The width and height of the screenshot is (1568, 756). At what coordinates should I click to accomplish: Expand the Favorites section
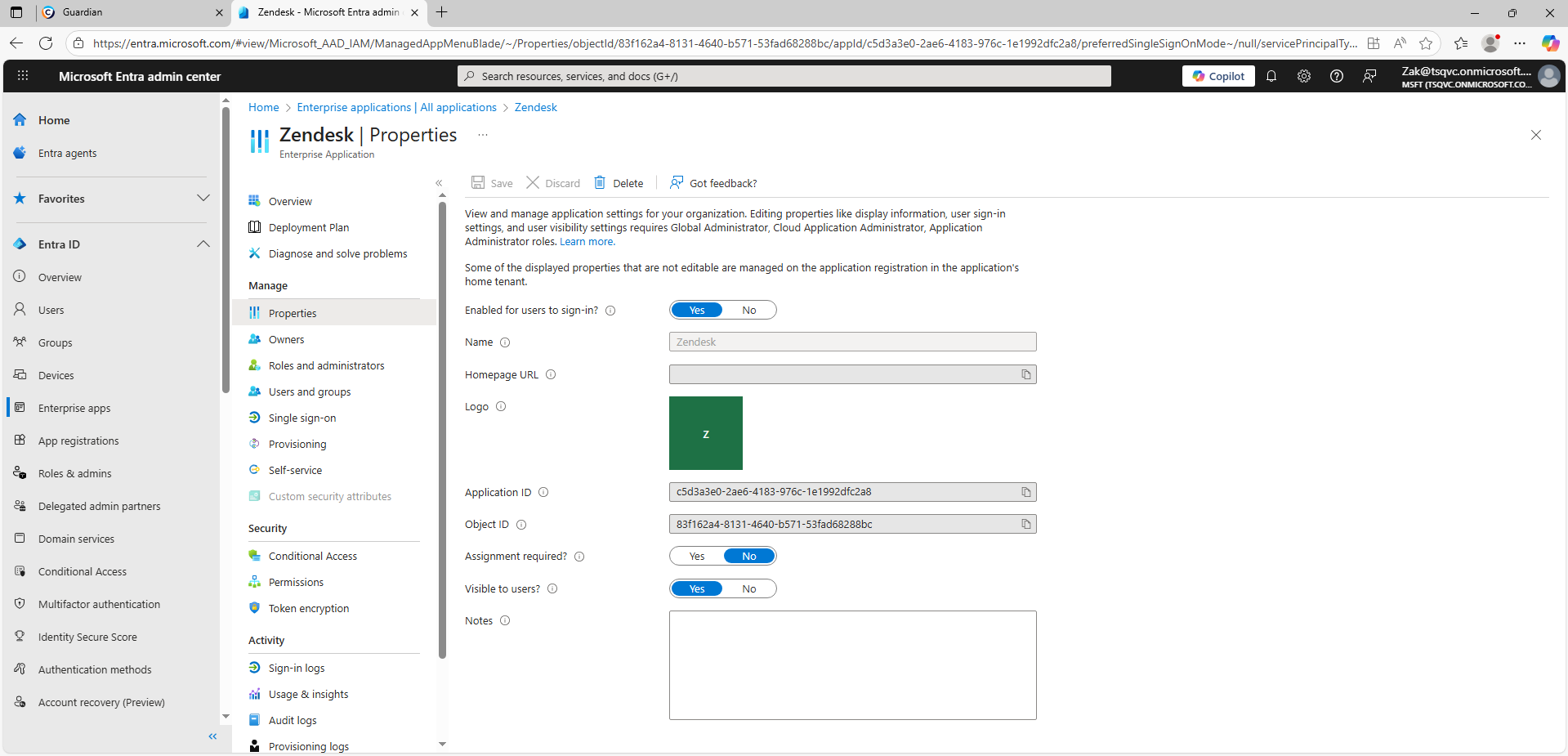[203, 199]
